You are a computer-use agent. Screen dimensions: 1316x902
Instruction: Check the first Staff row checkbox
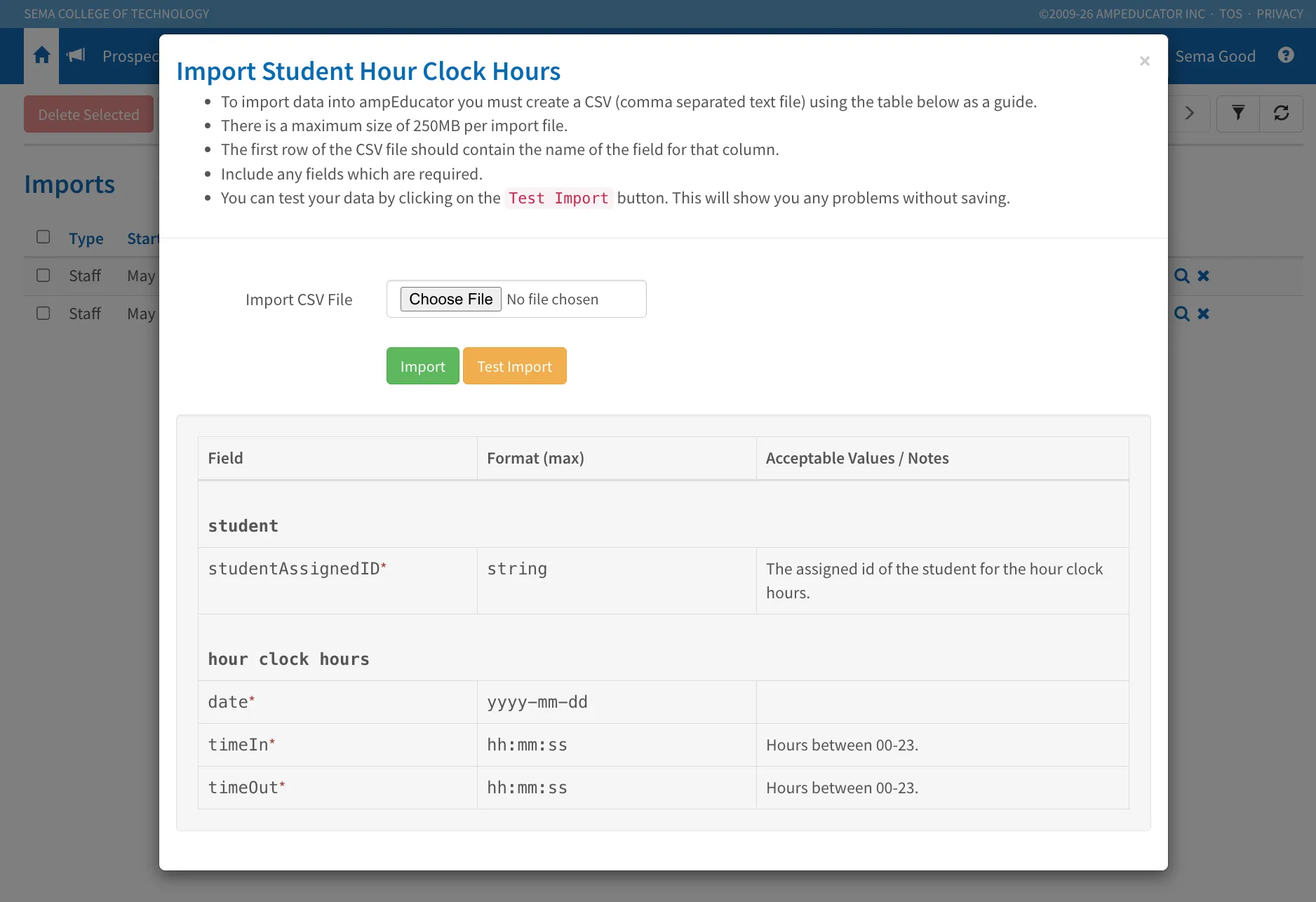(43, 275)
